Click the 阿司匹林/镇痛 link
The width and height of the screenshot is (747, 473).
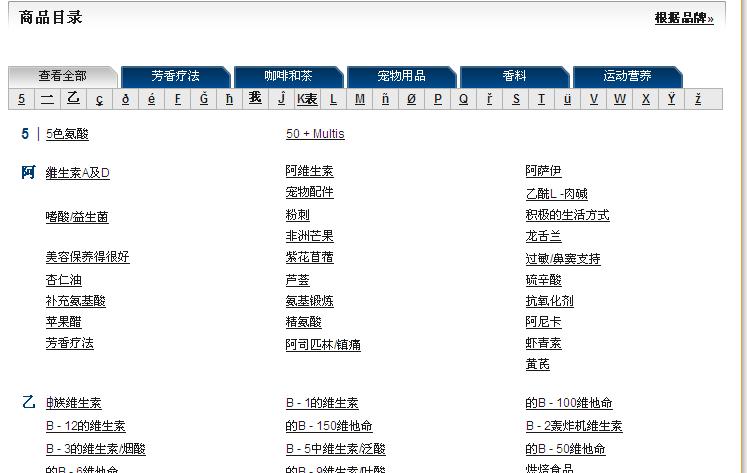point(322,345)
